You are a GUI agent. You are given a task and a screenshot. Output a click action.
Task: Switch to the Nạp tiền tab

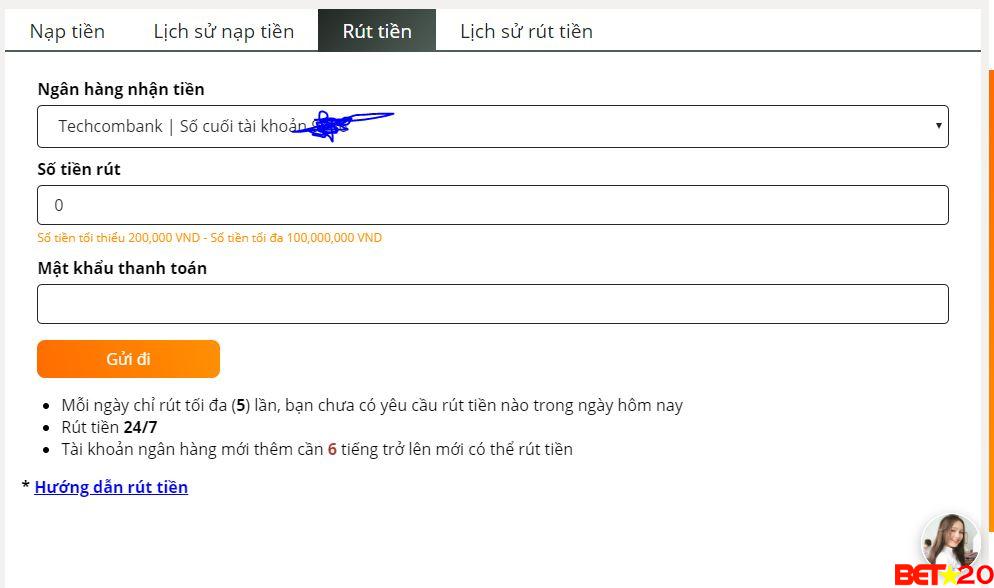coord(66,31)
